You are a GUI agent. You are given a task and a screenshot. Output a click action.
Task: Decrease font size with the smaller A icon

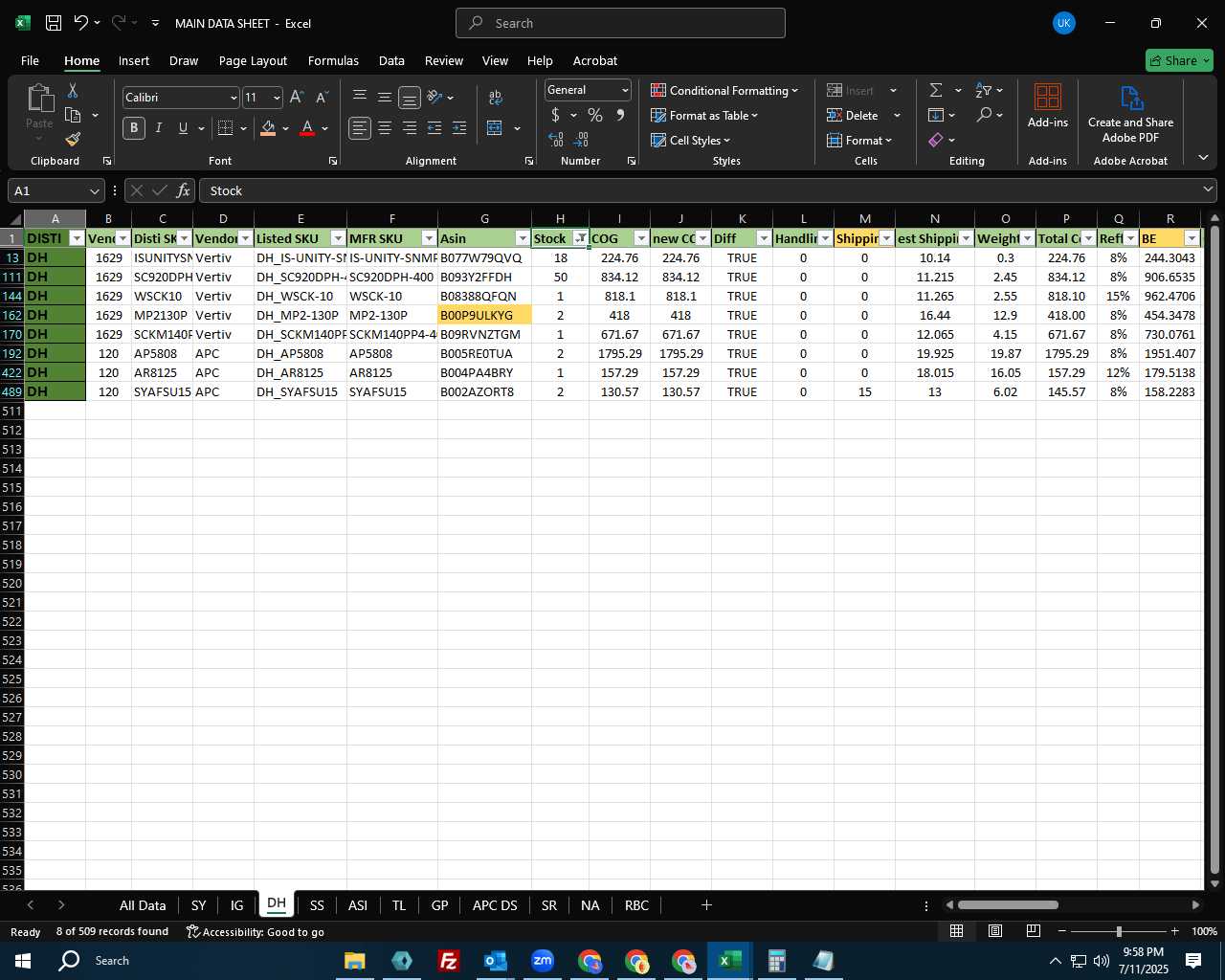[x=322, y=98]
